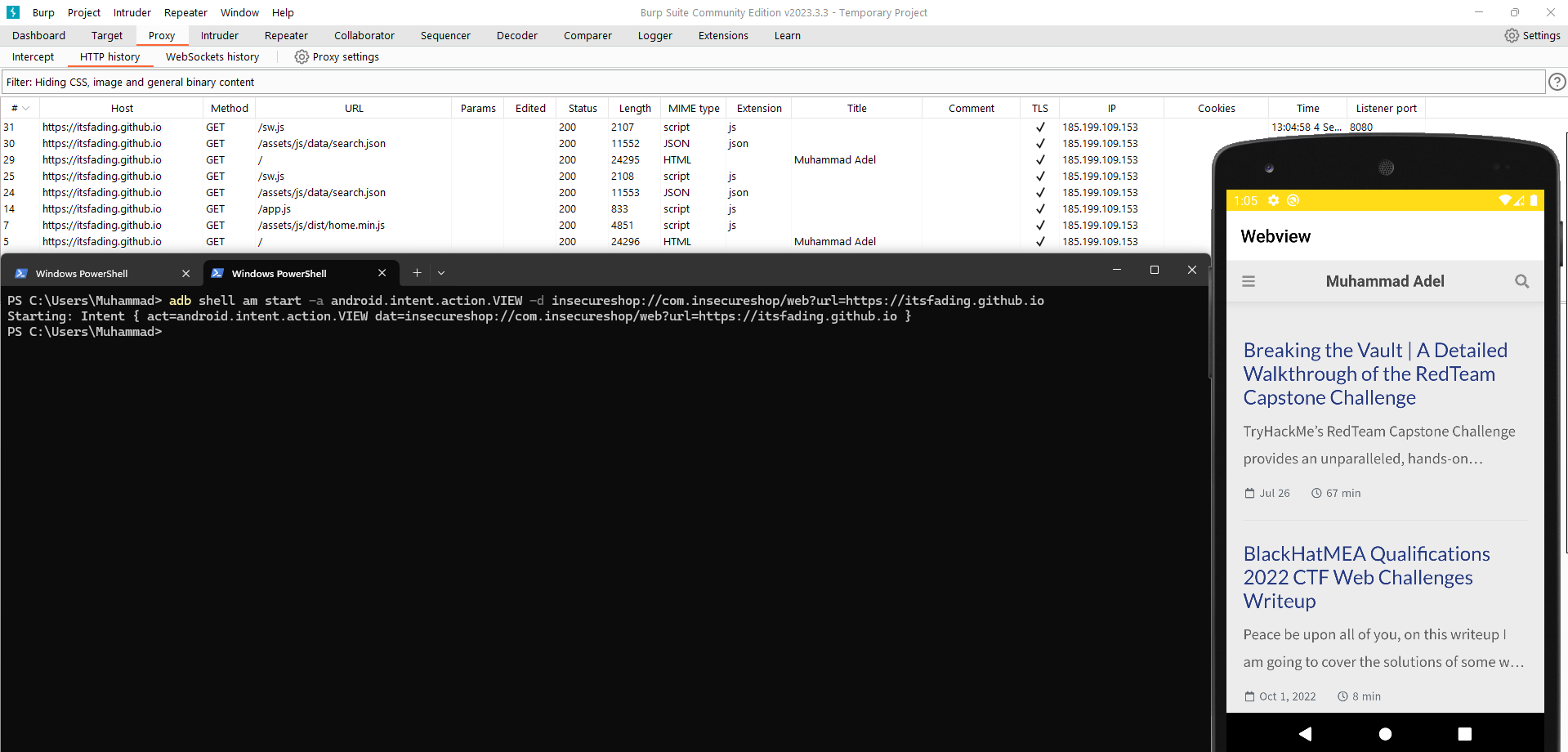Open the Settings gear in Burp
Viewport: 1568px width, 752px height.
tap(1512, 36)
